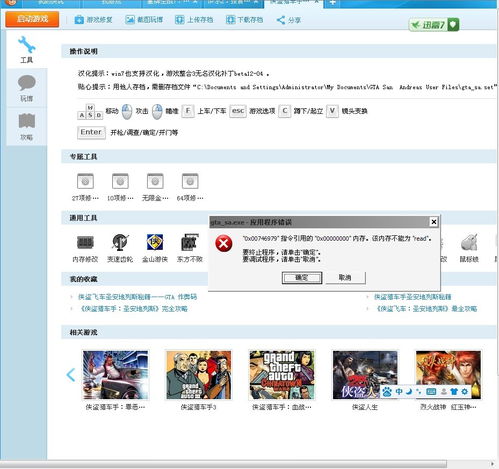
Task: Open link 《侠盗飞车：圣安地列斯》最全攻略
Action: coord(426,309)
